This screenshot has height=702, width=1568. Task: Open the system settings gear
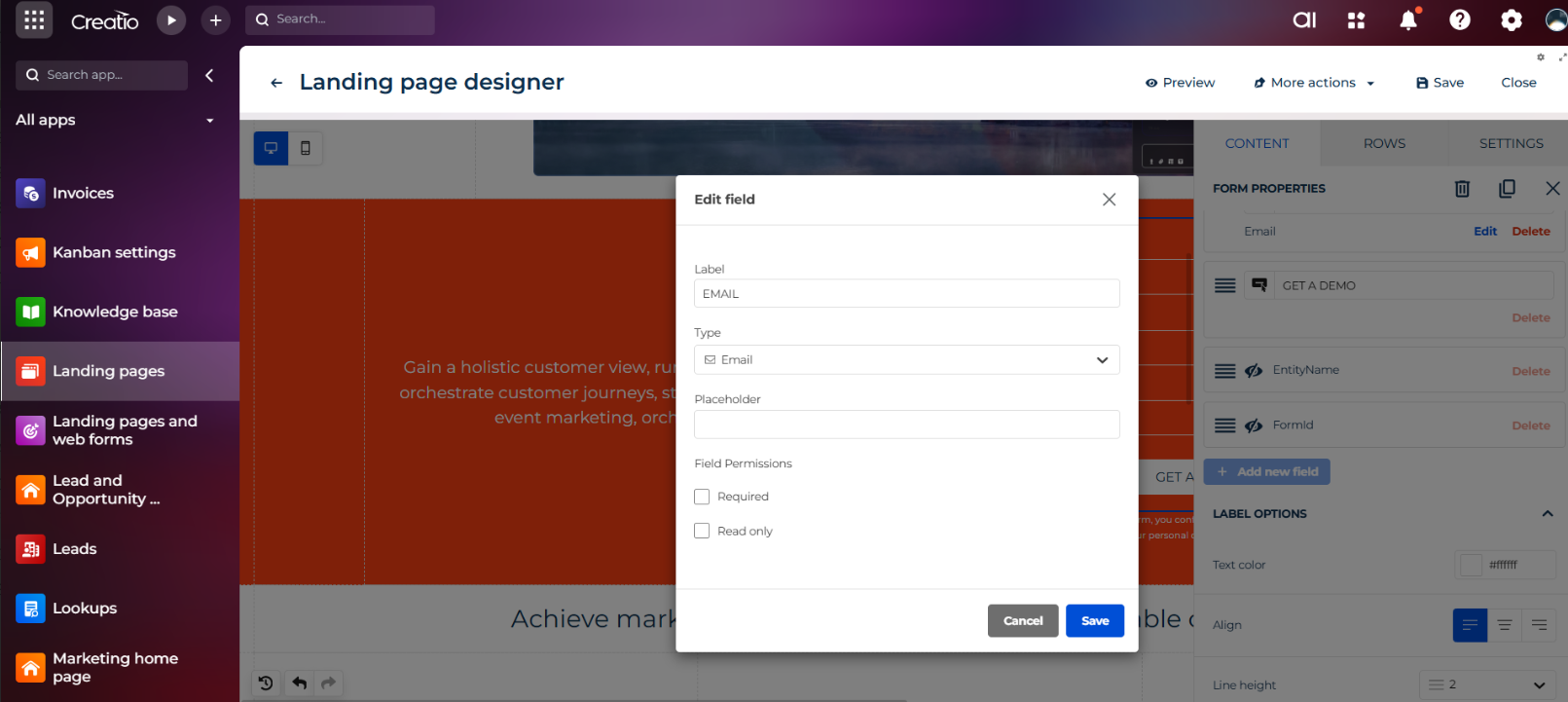pos(1511,20)
